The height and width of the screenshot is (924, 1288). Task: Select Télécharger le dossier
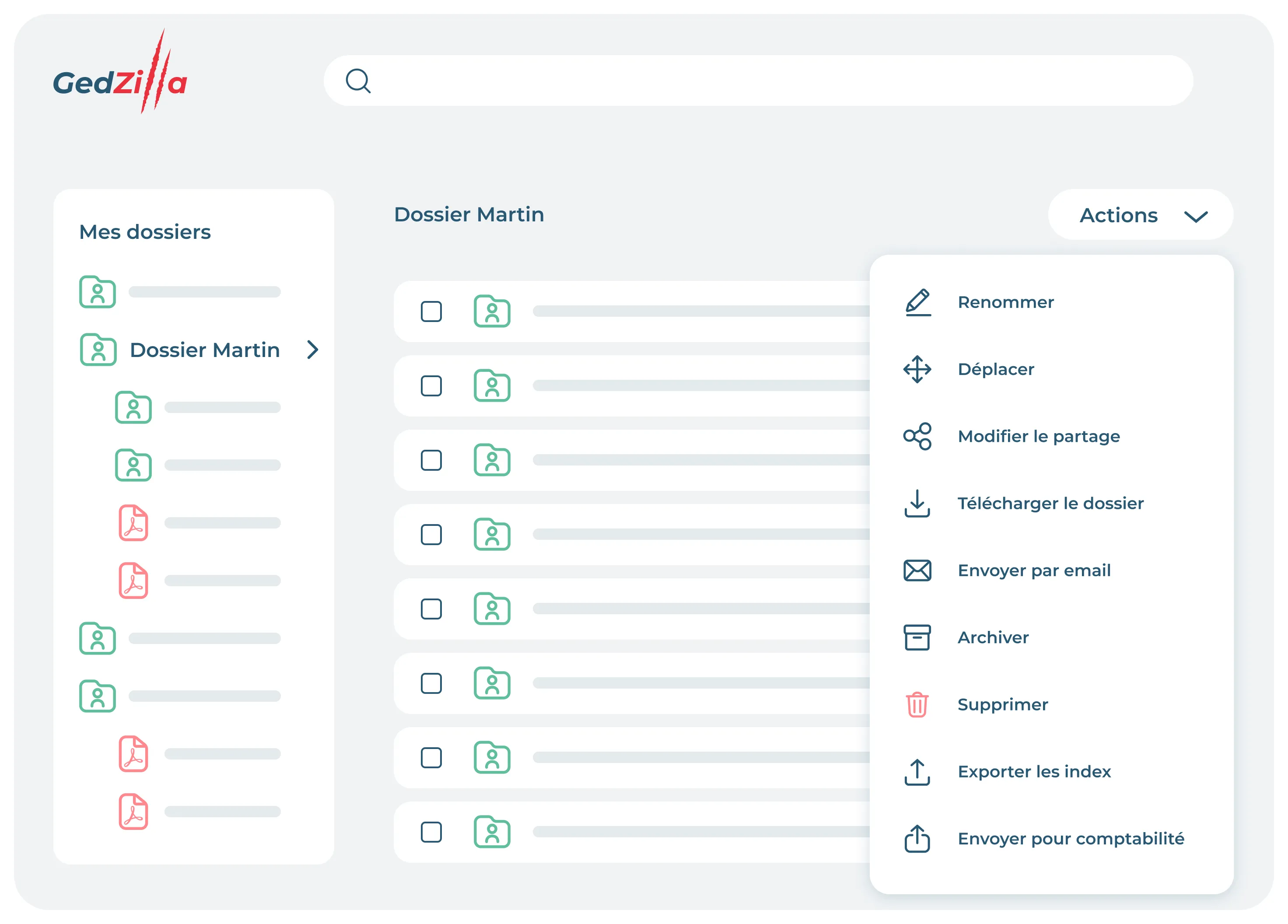pyautogui.click(x=1051, y=503)
